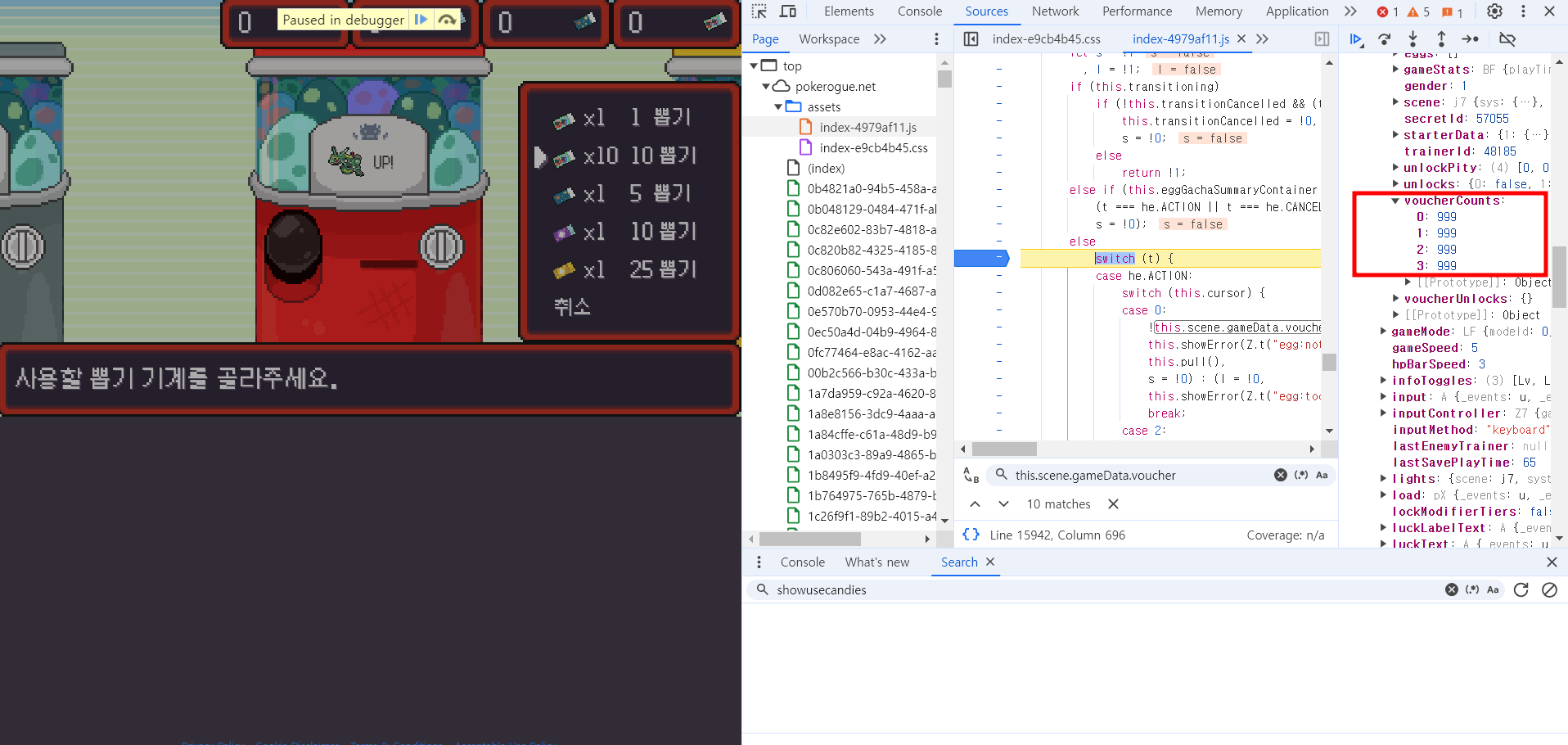Step into next function call
This screenshot has height=745, width=1568.
tap(1413, 39)
